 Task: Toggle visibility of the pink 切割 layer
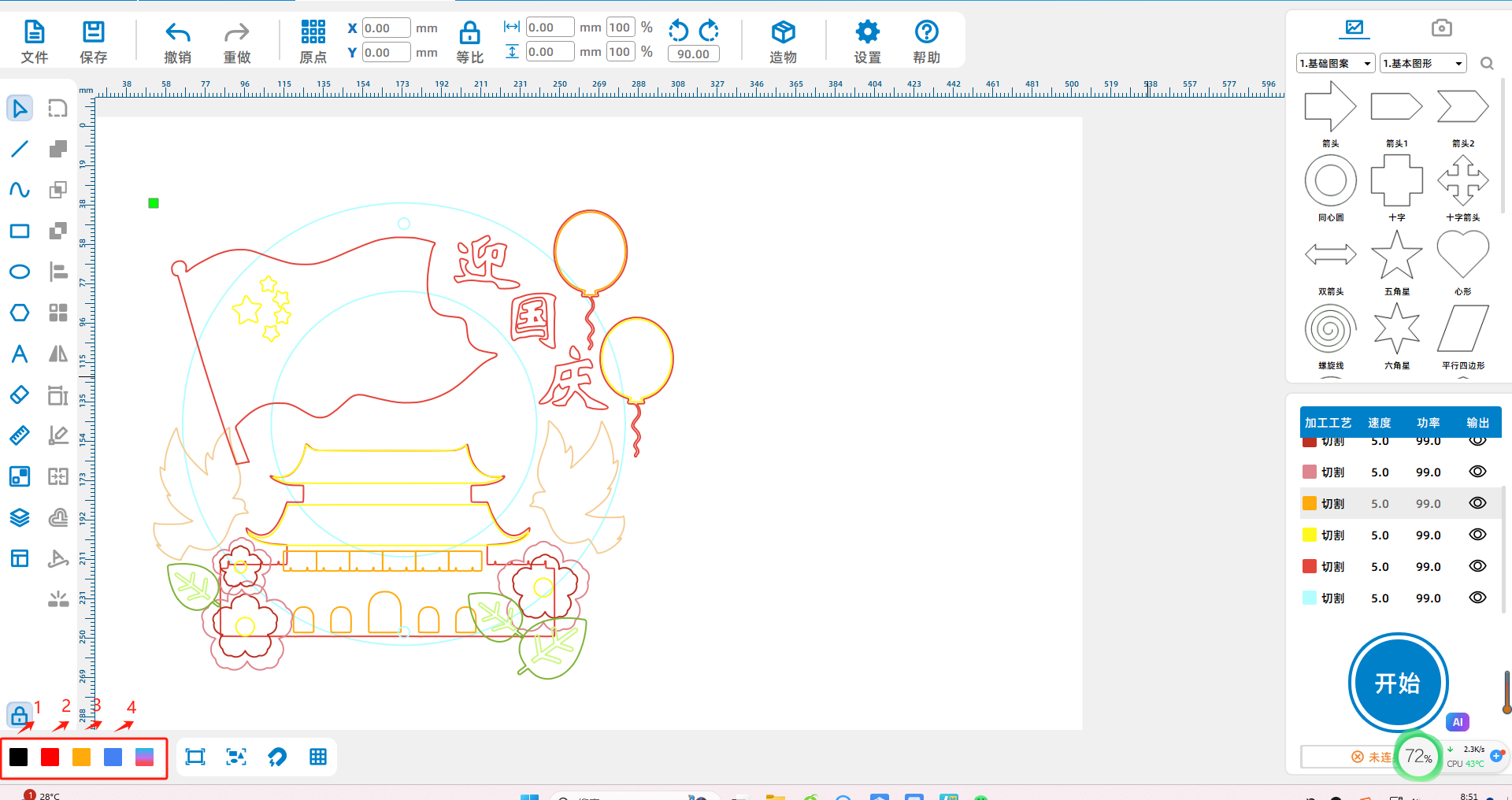pyautogui.click(x=1477, y=472)
